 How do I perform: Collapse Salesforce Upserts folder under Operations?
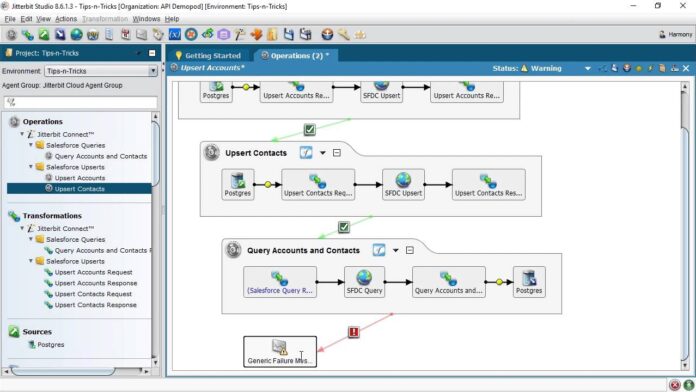point(31,166)
